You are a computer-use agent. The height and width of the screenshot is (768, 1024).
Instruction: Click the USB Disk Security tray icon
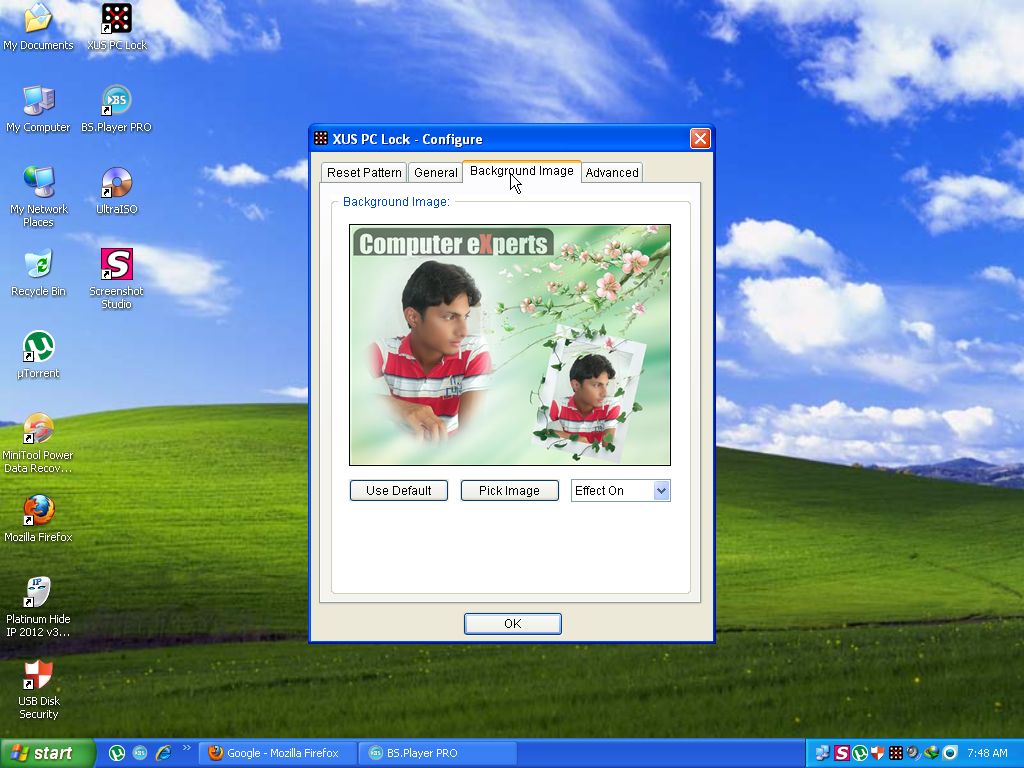coord(878,753)
